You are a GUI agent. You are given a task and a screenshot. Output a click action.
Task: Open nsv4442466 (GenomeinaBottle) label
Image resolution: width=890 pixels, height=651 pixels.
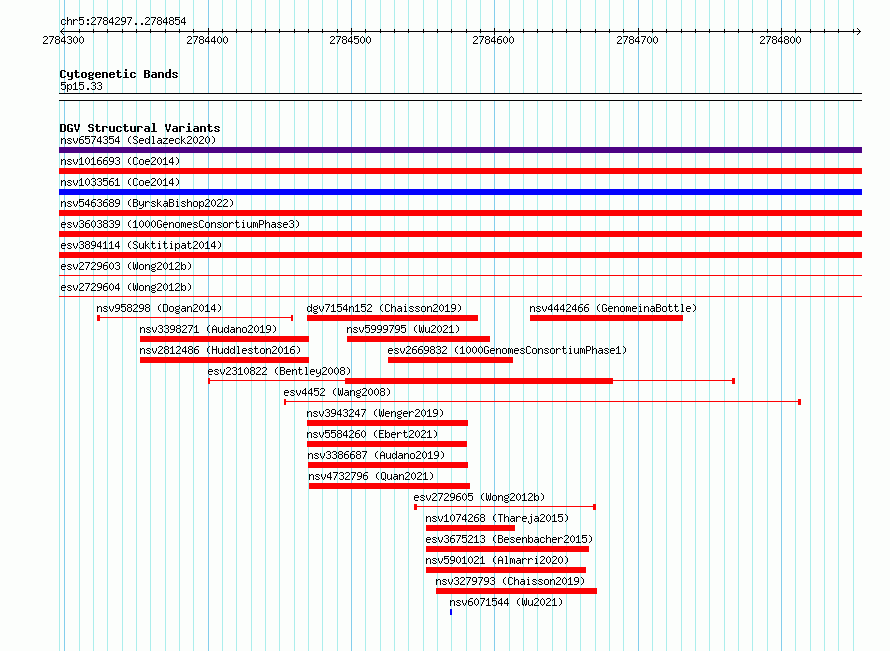[x=613, y=308]
